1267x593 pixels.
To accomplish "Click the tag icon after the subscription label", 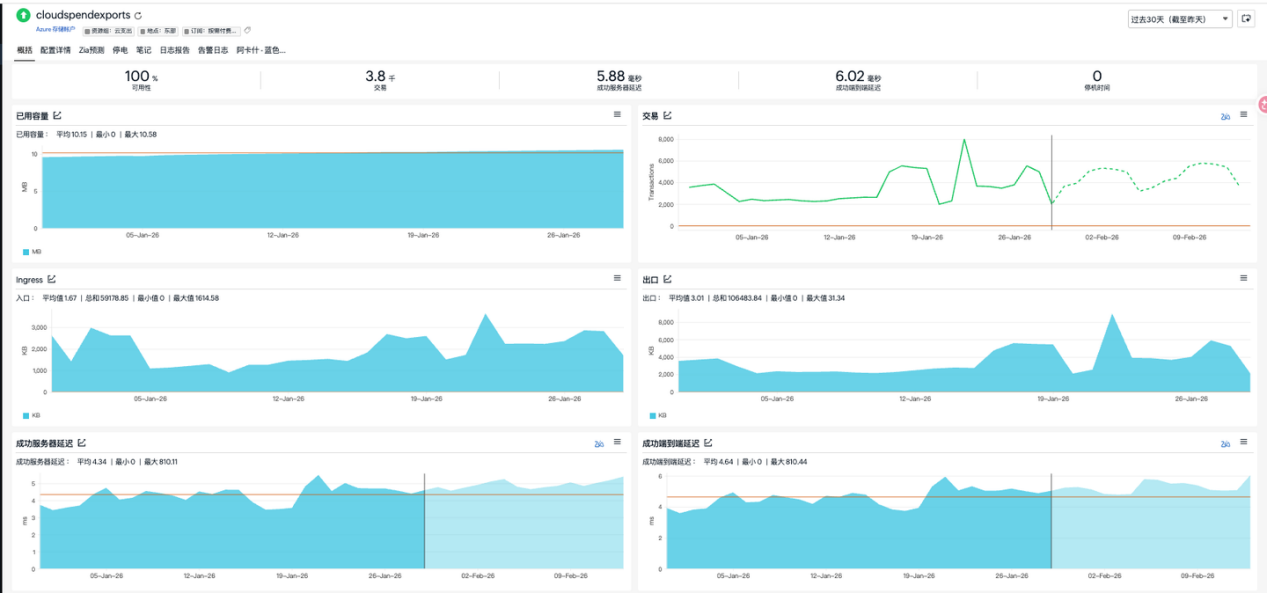I will tap(248, 30).
